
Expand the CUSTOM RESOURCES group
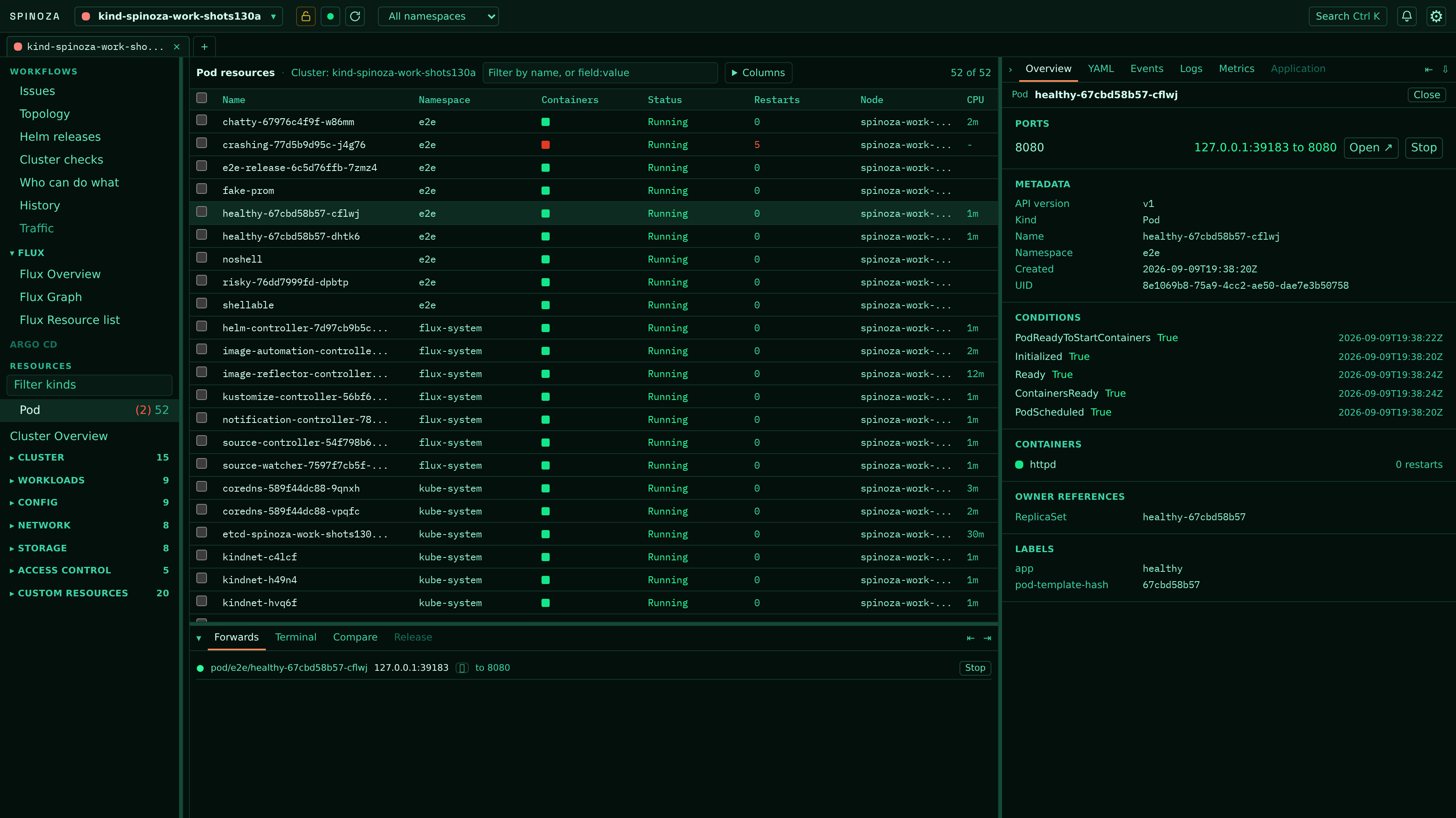89,593
